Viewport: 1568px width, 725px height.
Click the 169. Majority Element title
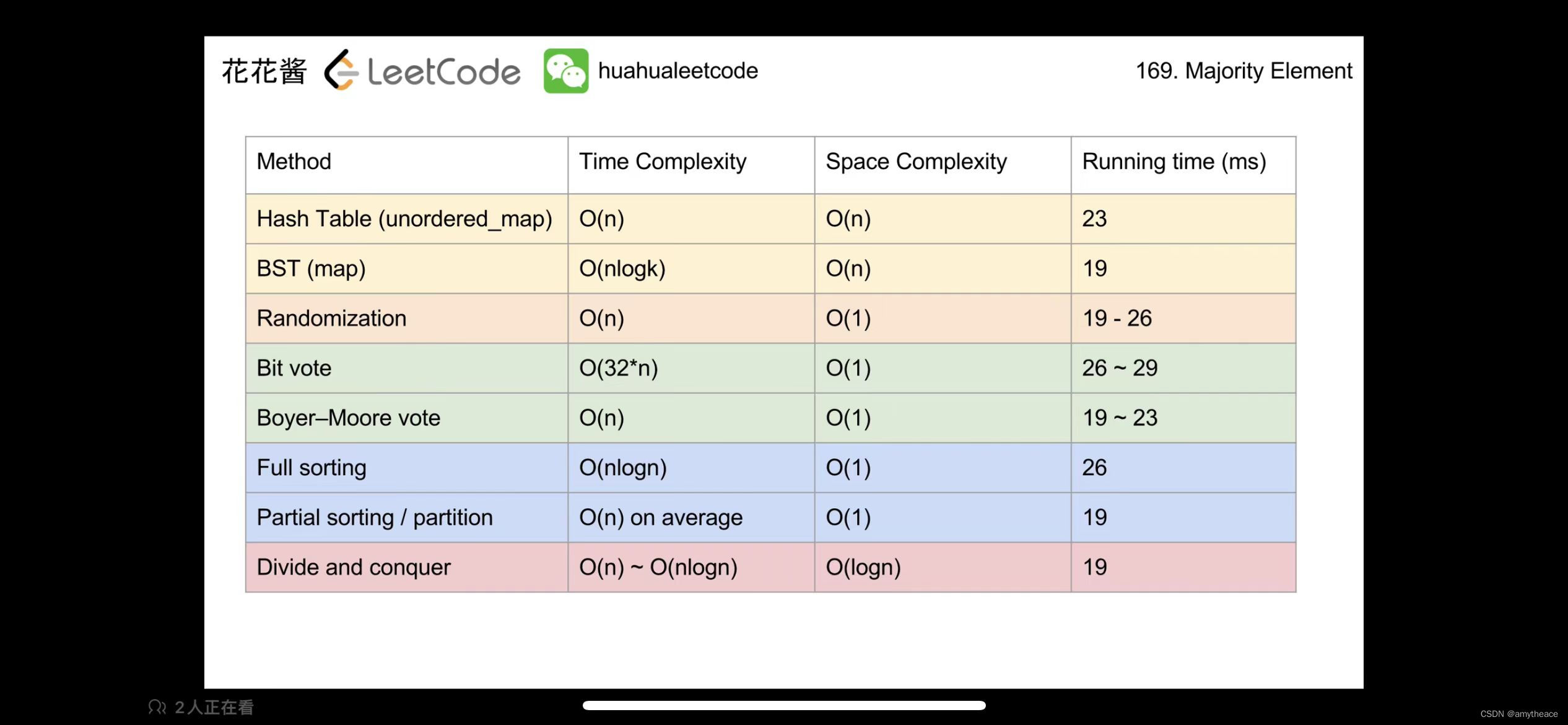(1244, 71)
